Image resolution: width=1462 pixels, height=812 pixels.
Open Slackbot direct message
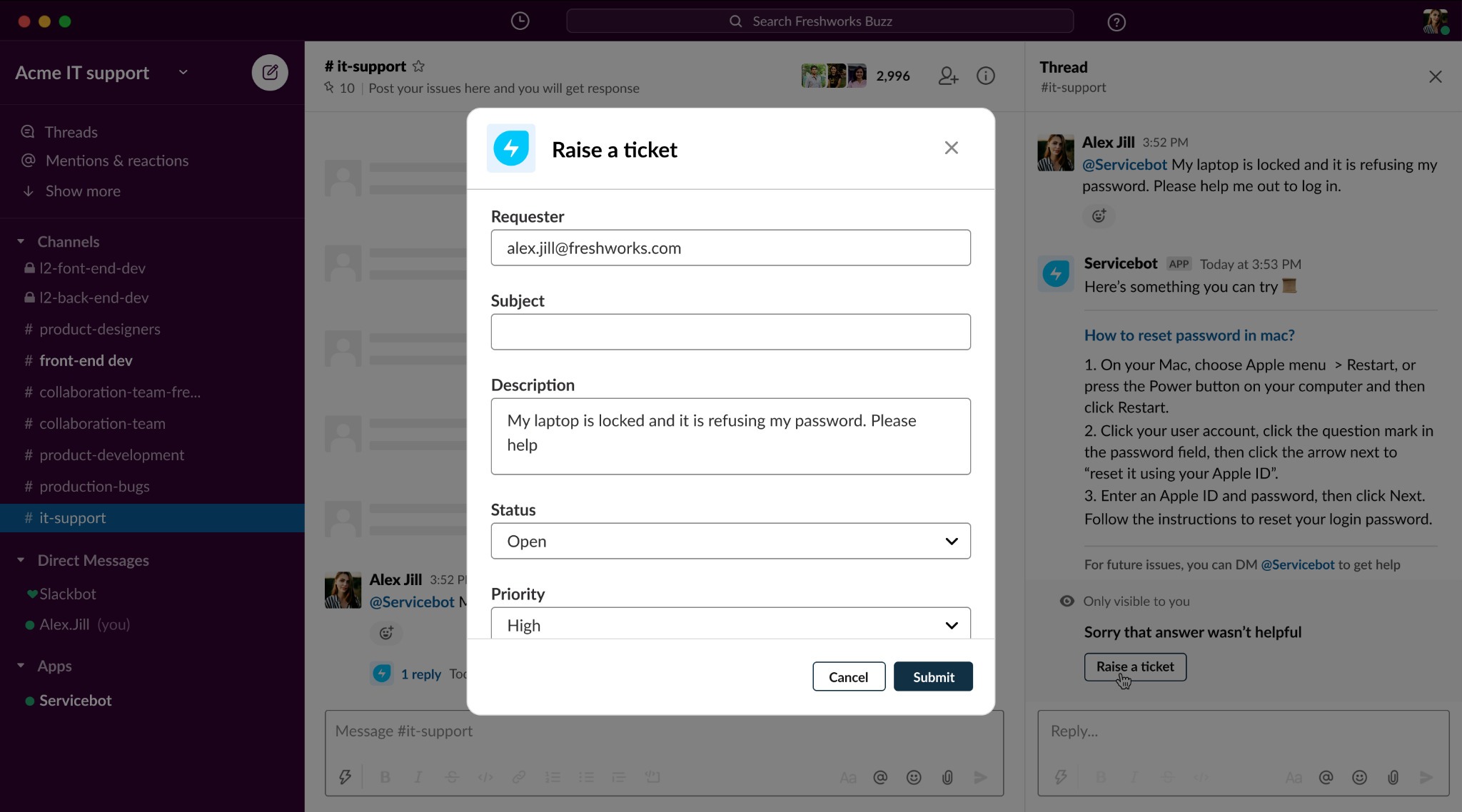(67, 594)
